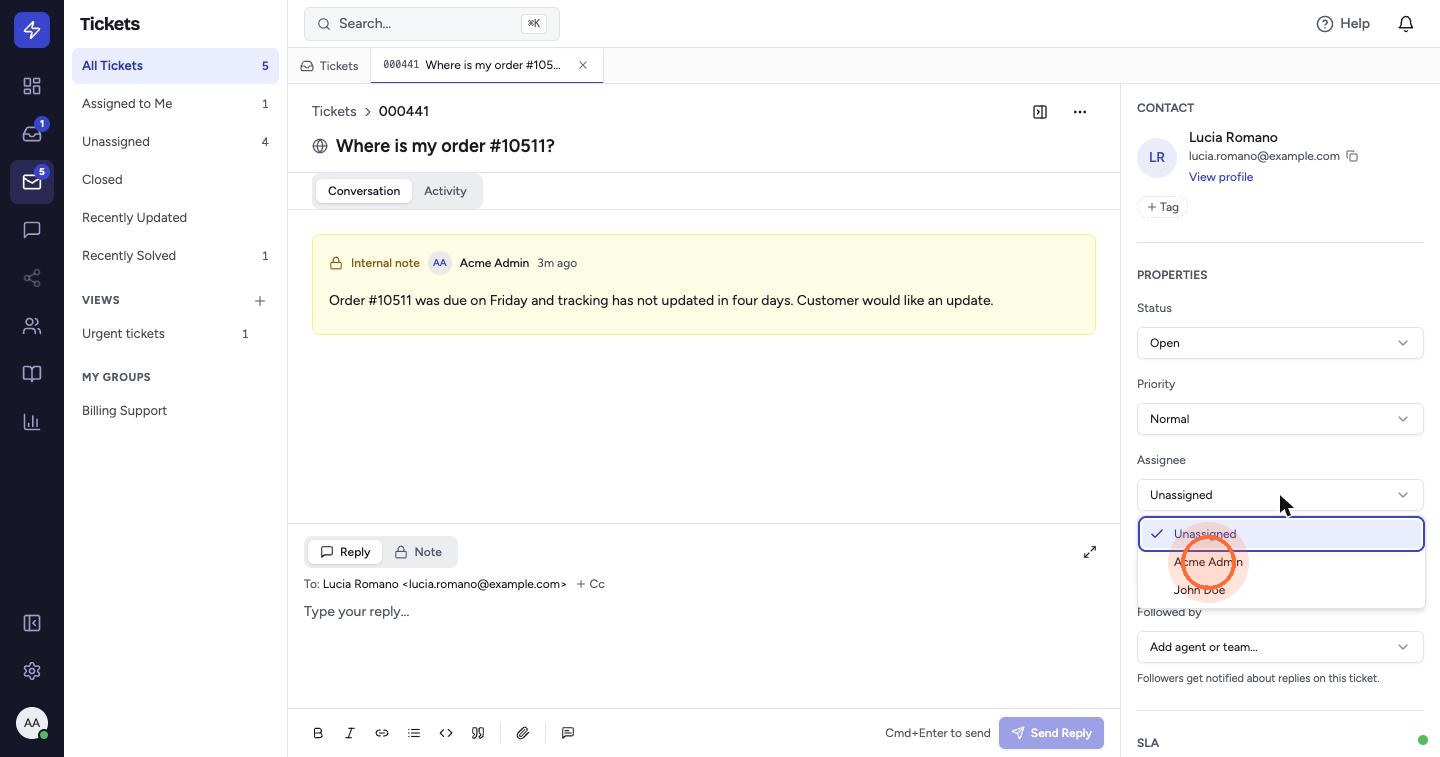
Task: Select Acme Admin in assignee list
Action: click(x=1281, y=562)
